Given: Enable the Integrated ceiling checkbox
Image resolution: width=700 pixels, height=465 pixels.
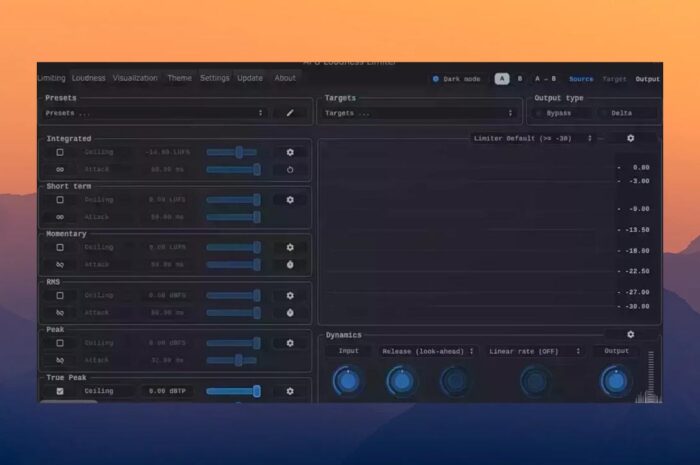Looking at the screenshot, I should [60, 152].
